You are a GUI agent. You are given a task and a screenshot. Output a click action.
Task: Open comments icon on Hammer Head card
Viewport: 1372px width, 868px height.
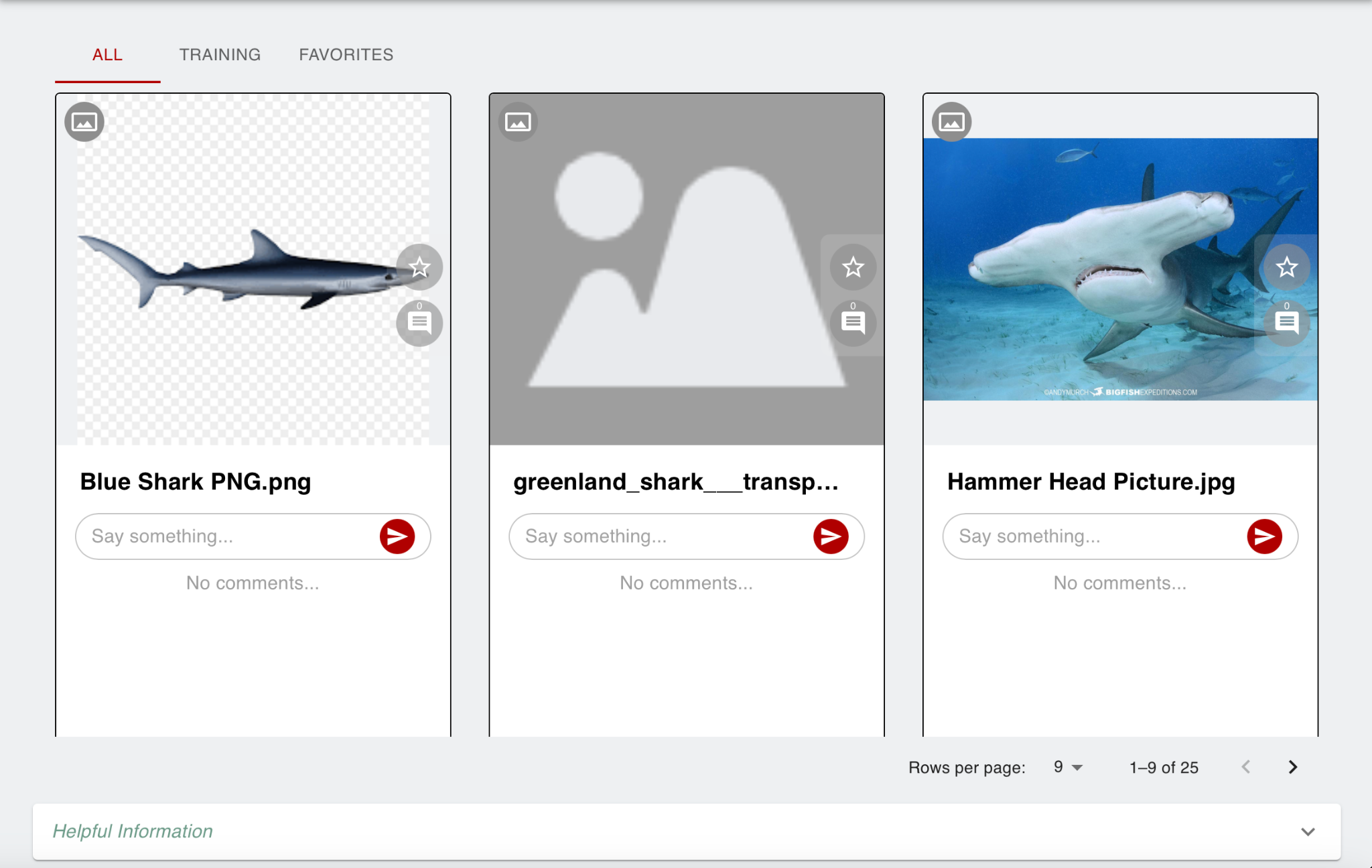click(x=1286, y=323)
